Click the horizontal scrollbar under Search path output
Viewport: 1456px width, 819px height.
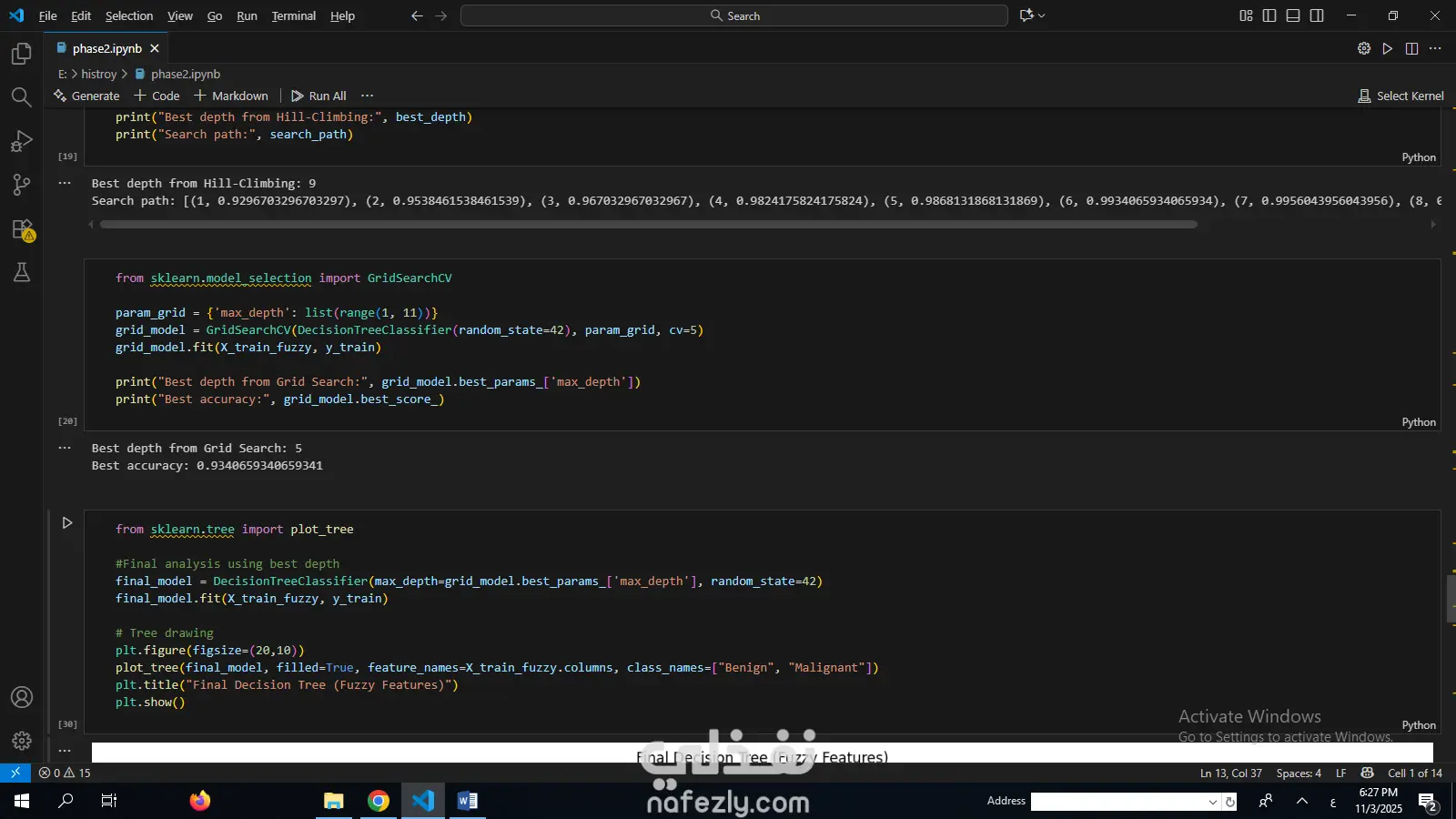coord(648,225)
